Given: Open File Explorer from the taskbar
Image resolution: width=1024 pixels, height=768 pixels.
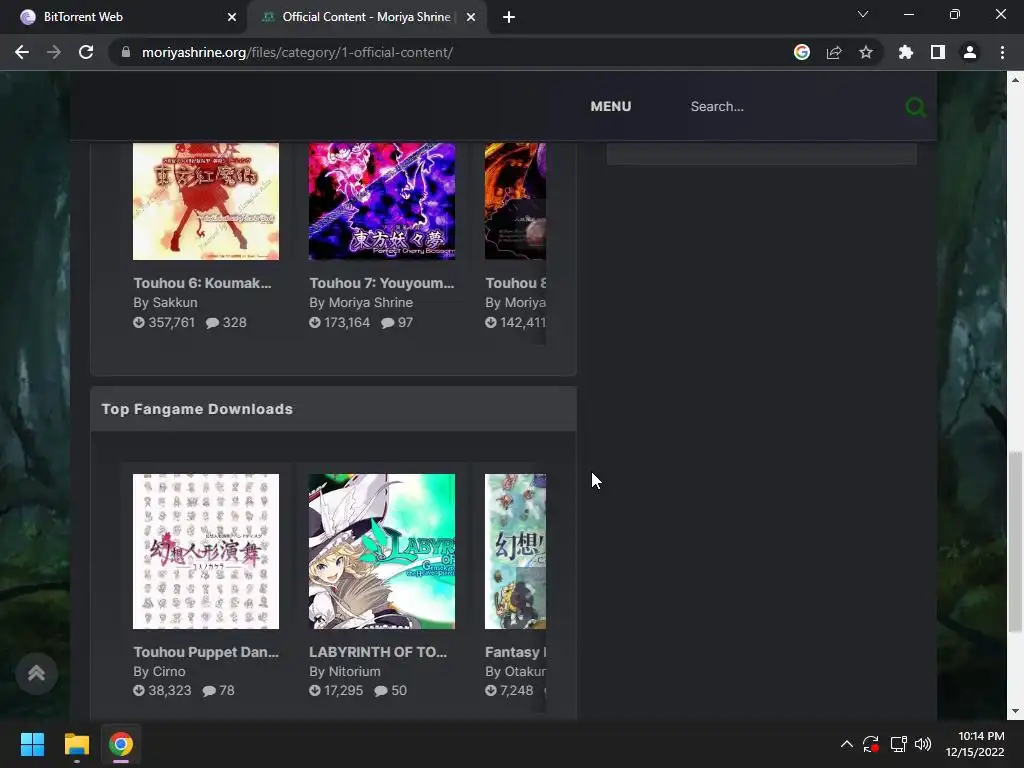Looking at the screenshot, I should click(x=76, y=744).
